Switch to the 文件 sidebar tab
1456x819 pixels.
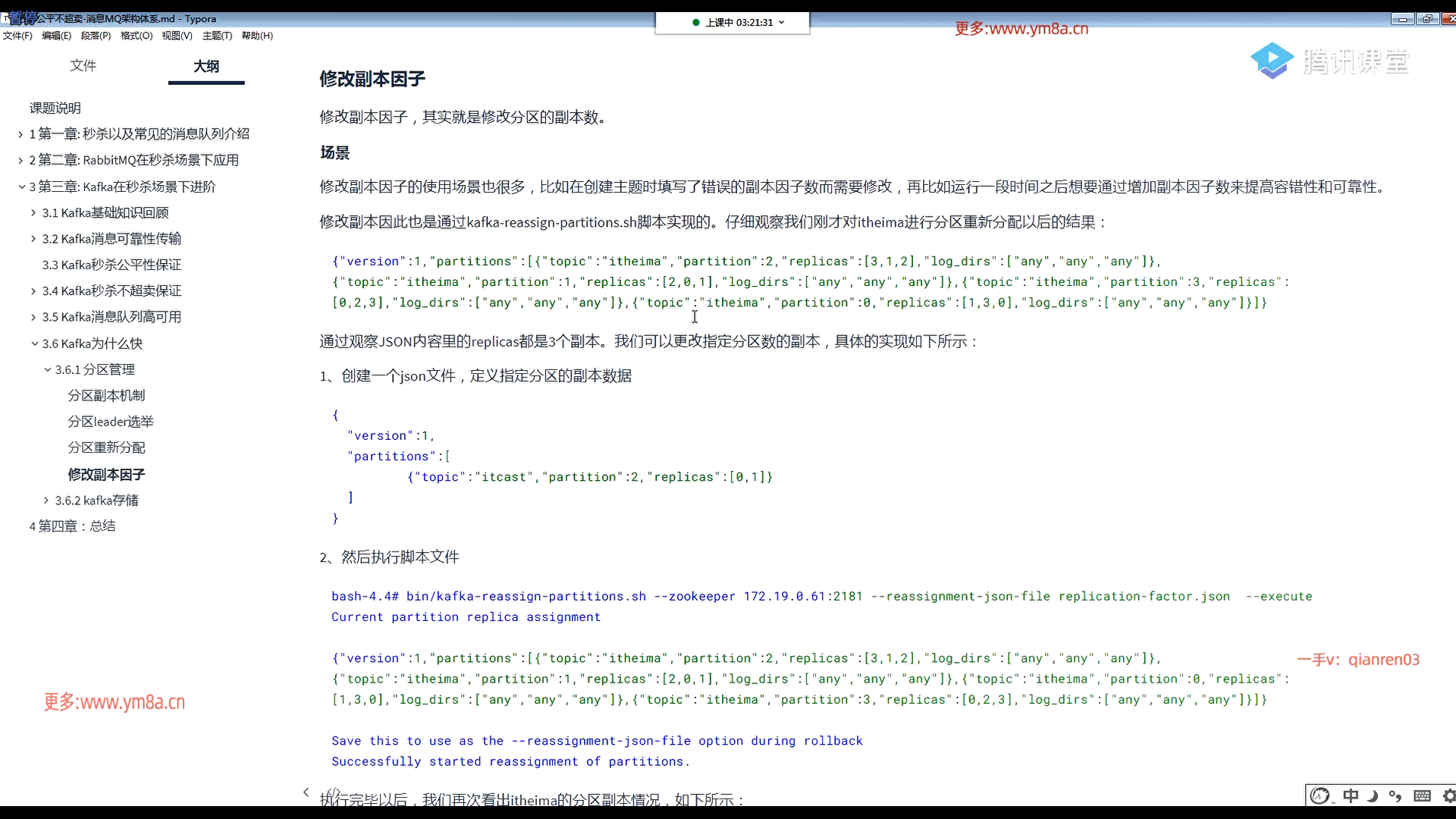[x=83, y=66]
